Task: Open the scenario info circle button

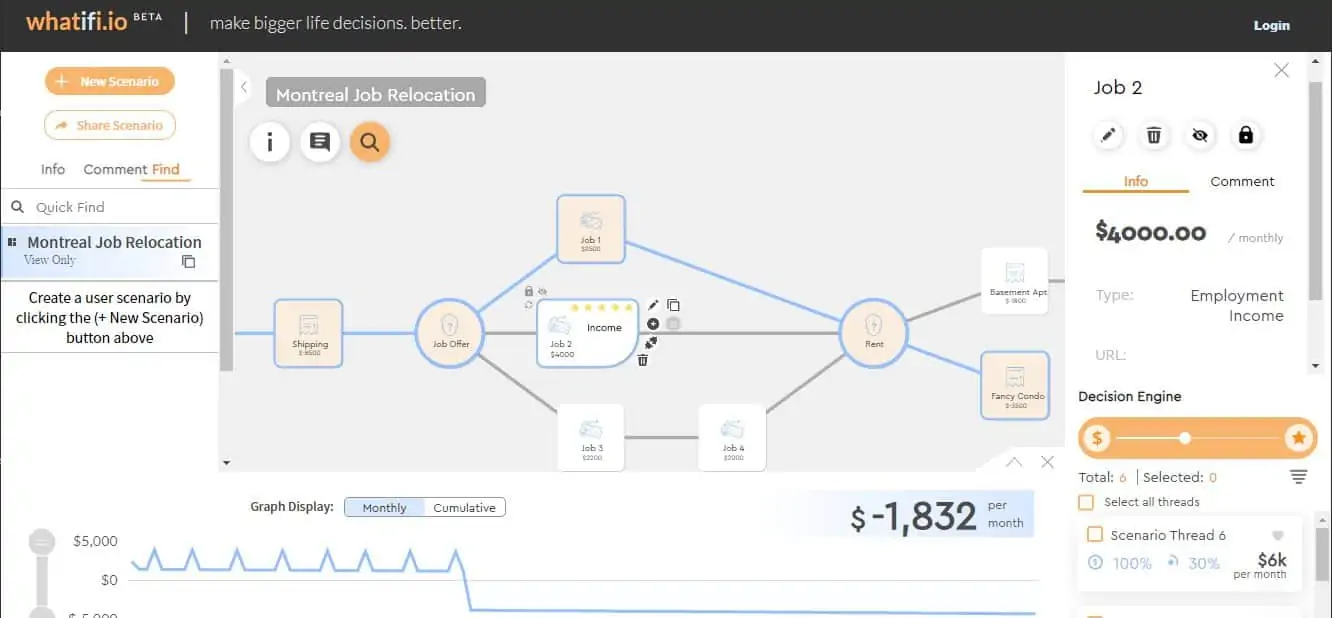Action: [x=270, y=142]
